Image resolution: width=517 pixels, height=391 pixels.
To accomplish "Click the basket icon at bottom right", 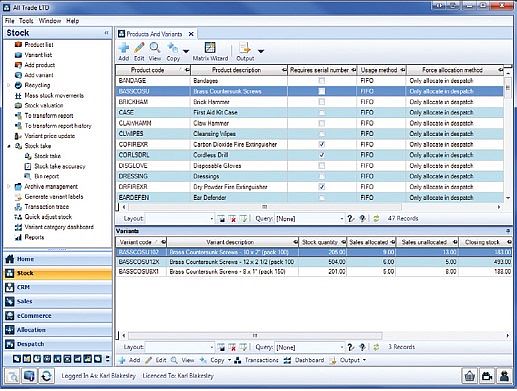I will pos(469,376).
